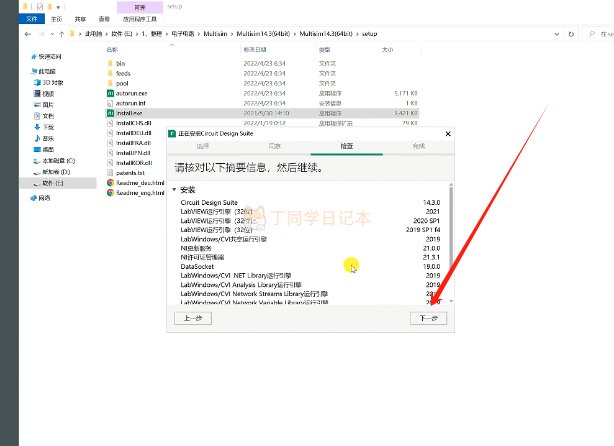Go up one folder level arrow
The image size is (614, 446).
coord(61,34)
